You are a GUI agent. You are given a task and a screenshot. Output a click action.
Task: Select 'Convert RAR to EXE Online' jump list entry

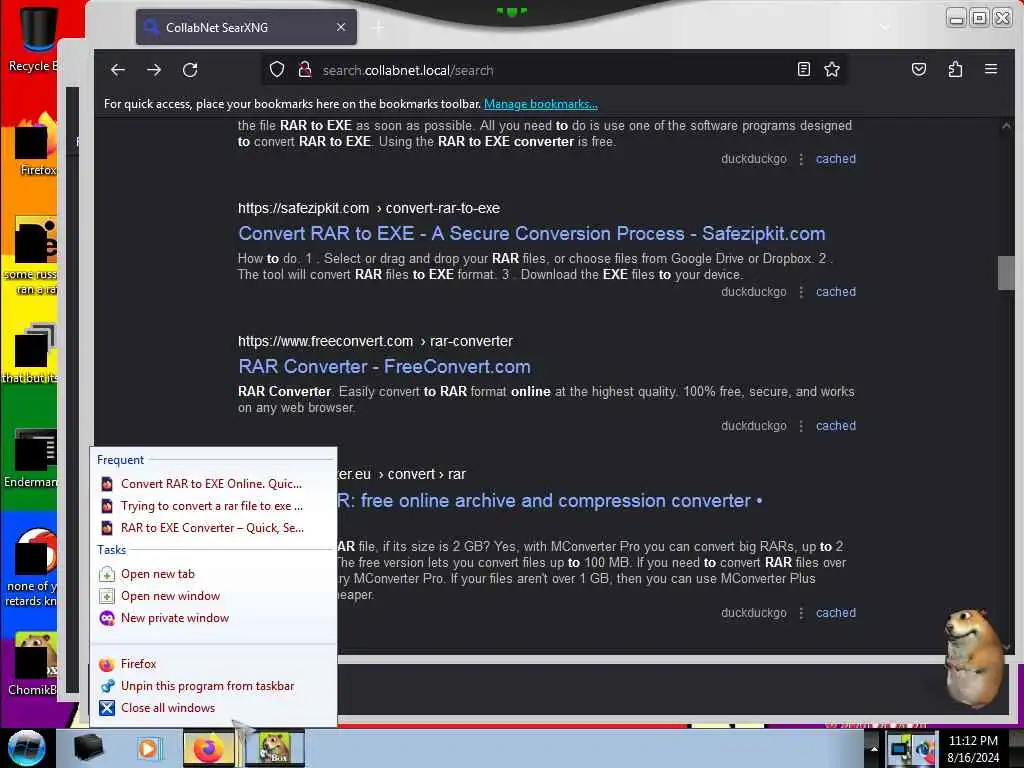click(212, 484)
